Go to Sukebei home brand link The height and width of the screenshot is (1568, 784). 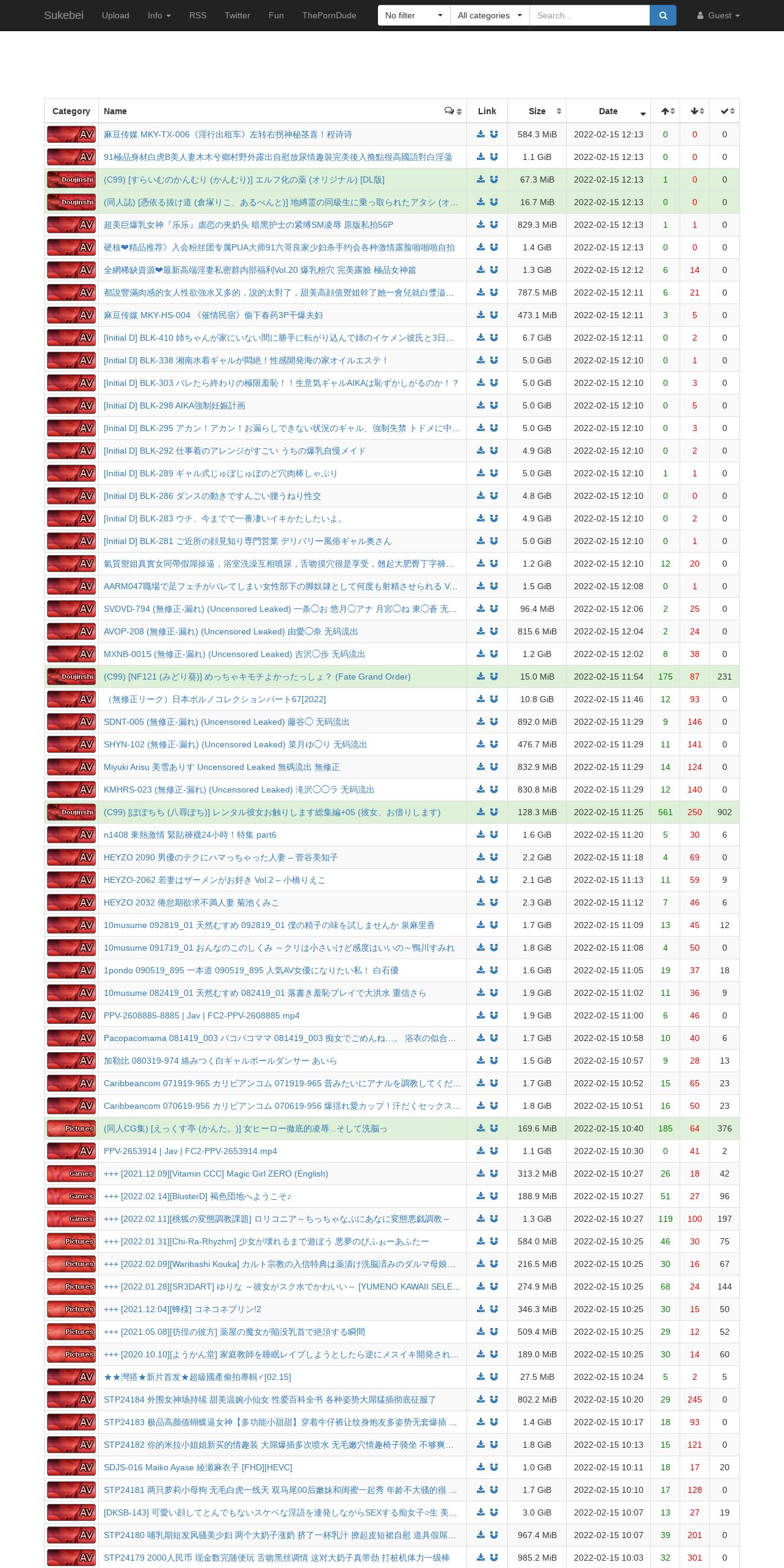(x=64, y=15)
